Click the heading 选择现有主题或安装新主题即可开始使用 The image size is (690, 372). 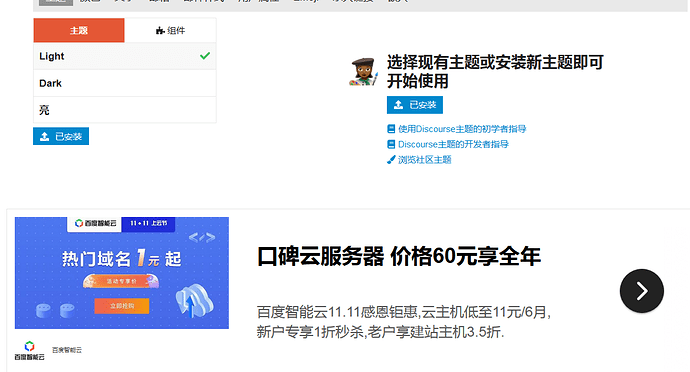point(495,72)
